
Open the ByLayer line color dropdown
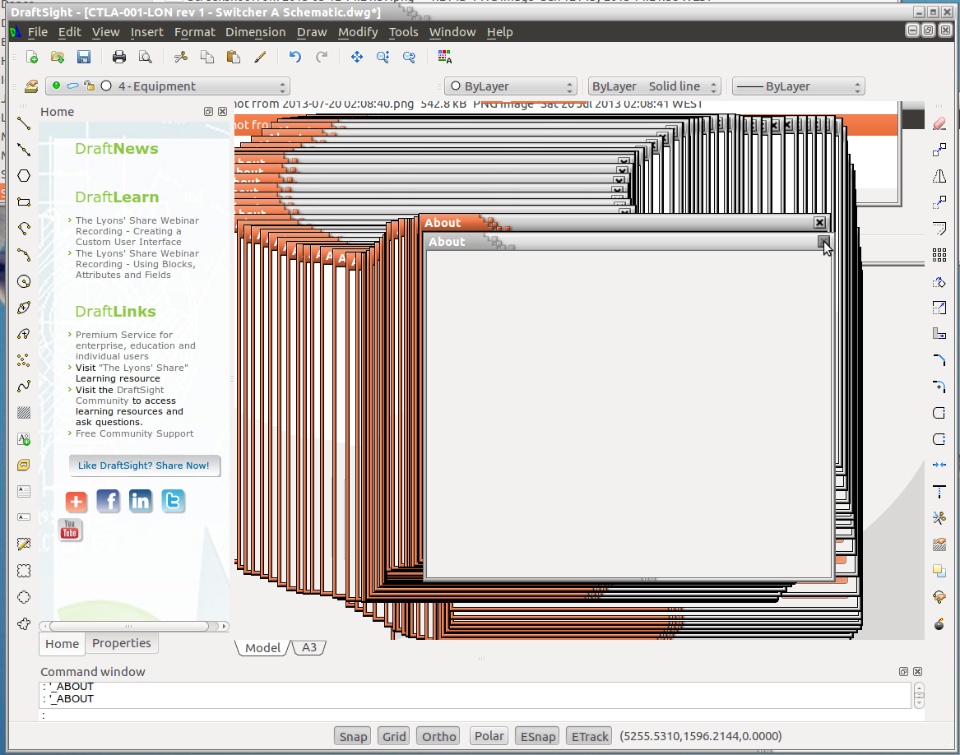coord(511,86)
